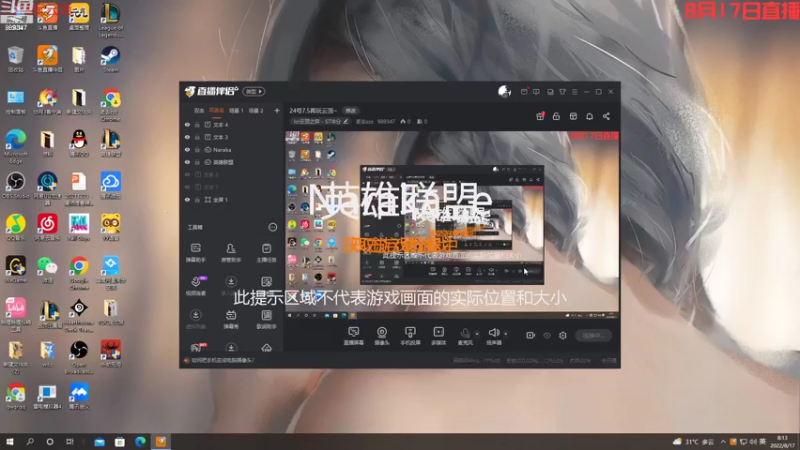
Task: Open the notification bell above the preview
Action: pos(589,116)
